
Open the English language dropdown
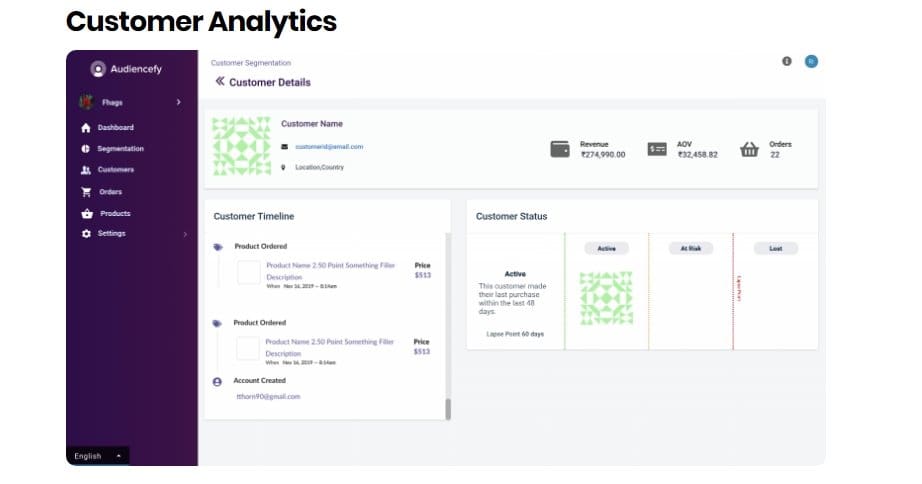(98, 456)
